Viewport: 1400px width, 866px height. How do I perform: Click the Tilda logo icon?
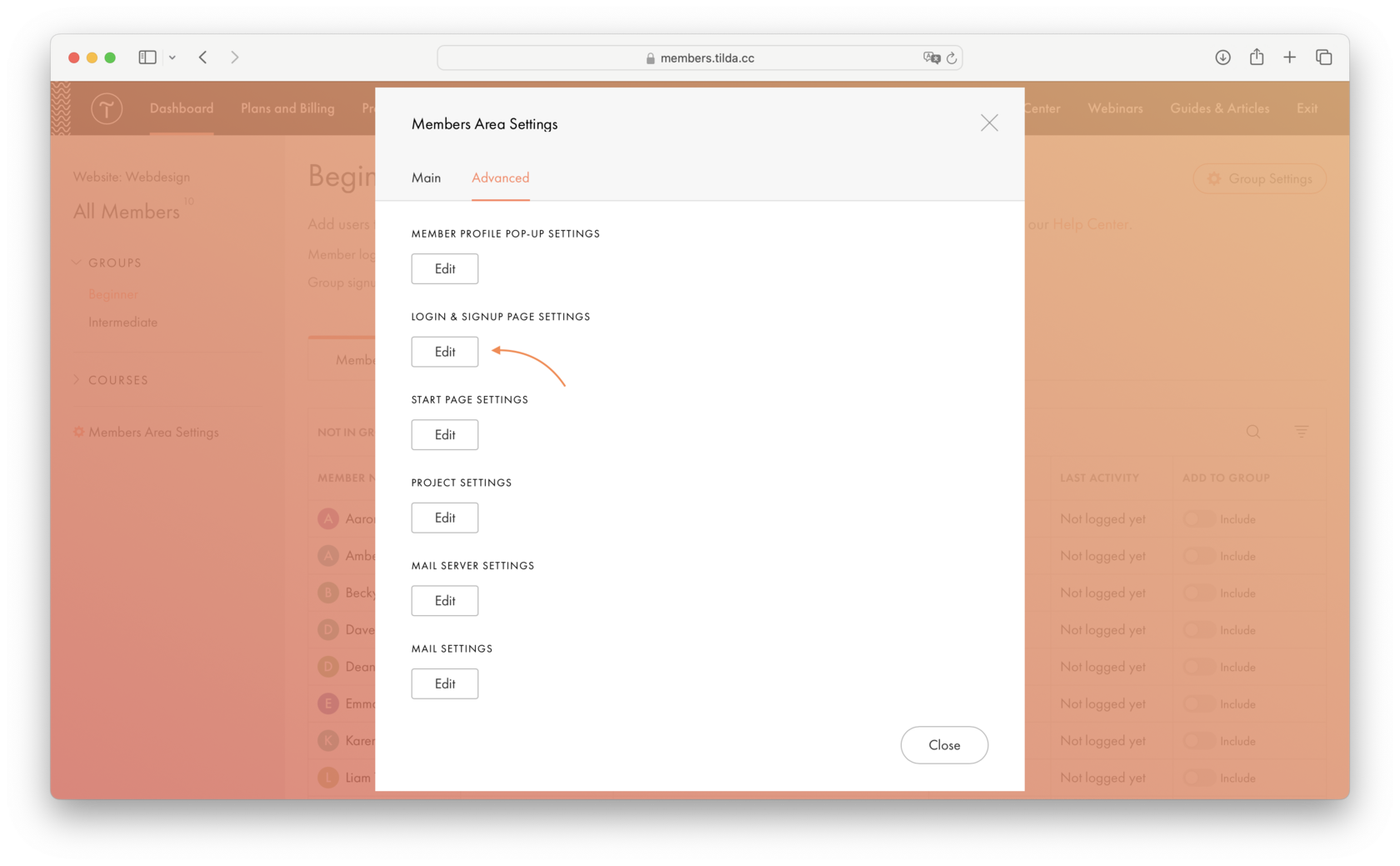click(107, 108)
